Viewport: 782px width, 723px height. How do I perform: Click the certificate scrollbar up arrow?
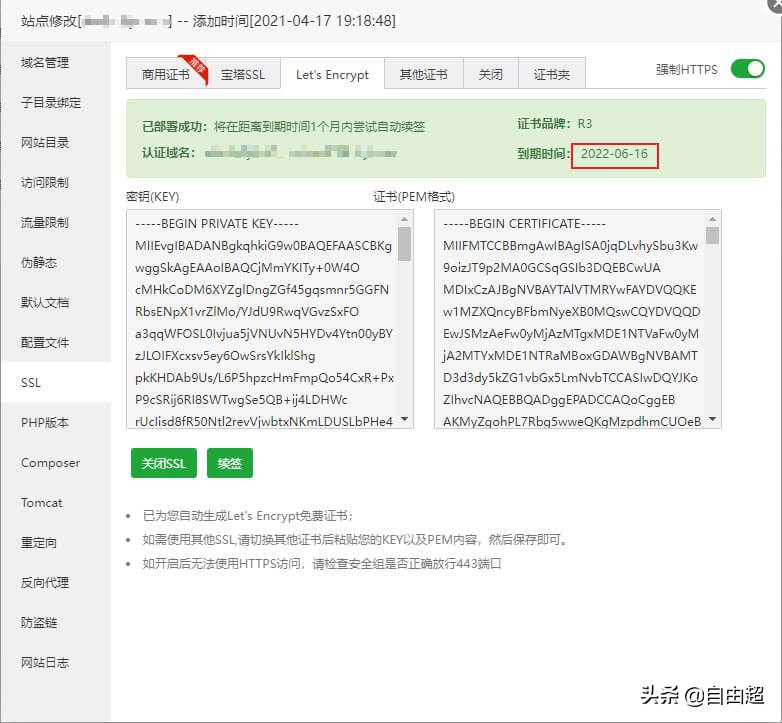click(713, 219)
